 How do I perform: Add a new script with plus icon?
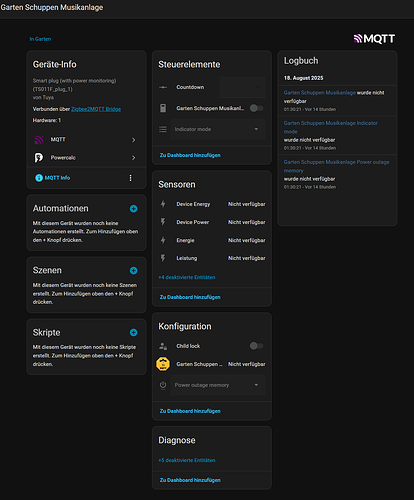coord(133,333)
